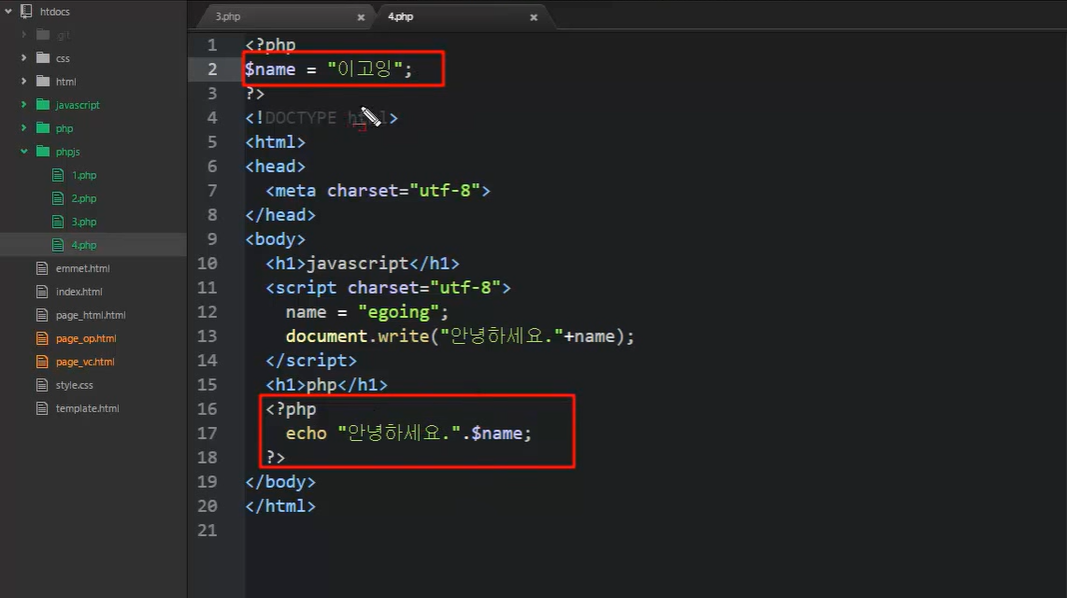This screenshot has height=598, width=1067.
Task: Click the css folder icon
Action: coord(43,58)
